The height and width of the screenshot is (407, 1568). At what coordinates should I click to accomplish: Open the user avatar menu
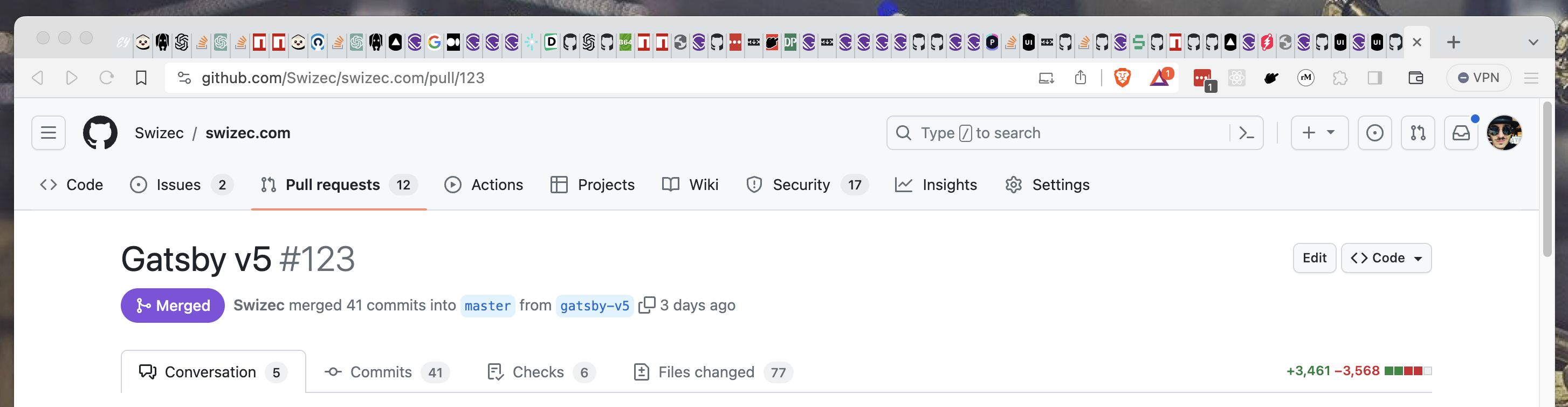(x=1504, y=133)
